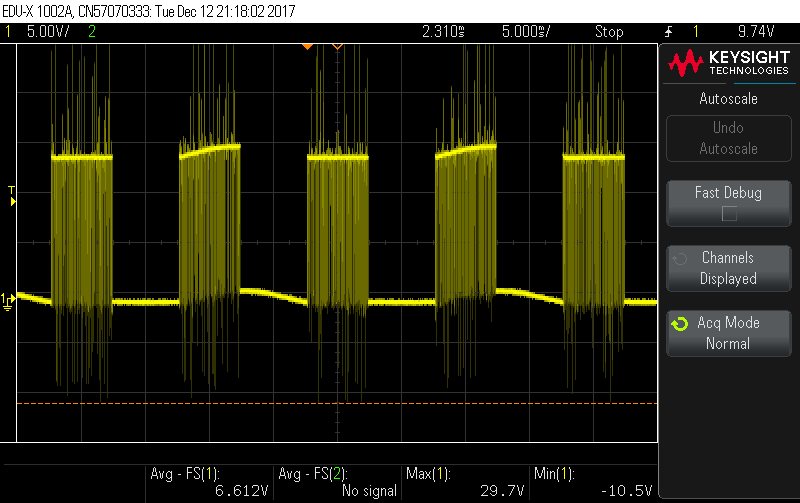The width and height of the screenshot is (800, 503).
Task: Open the Channels Displayed softkey
Action: click(x=729, y=268)
